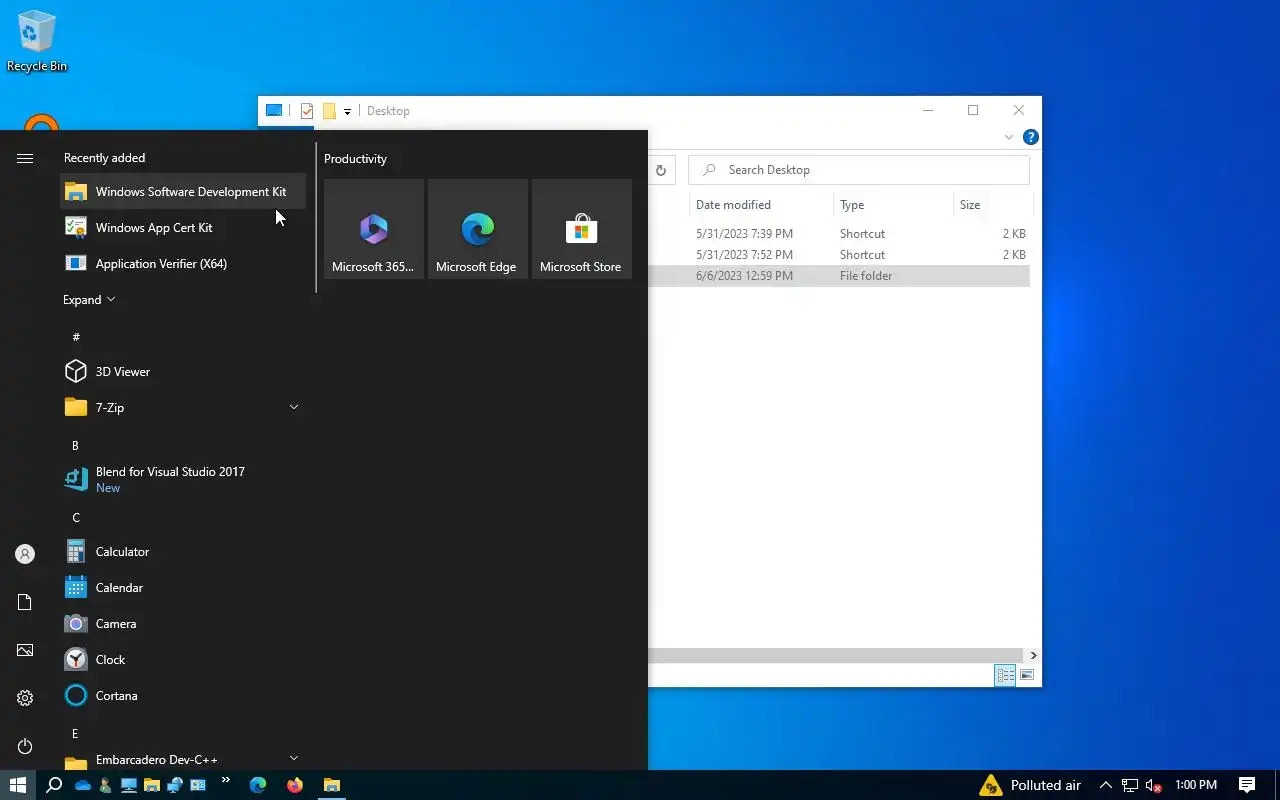Click the E letter header in app list

tap(75, 733)
